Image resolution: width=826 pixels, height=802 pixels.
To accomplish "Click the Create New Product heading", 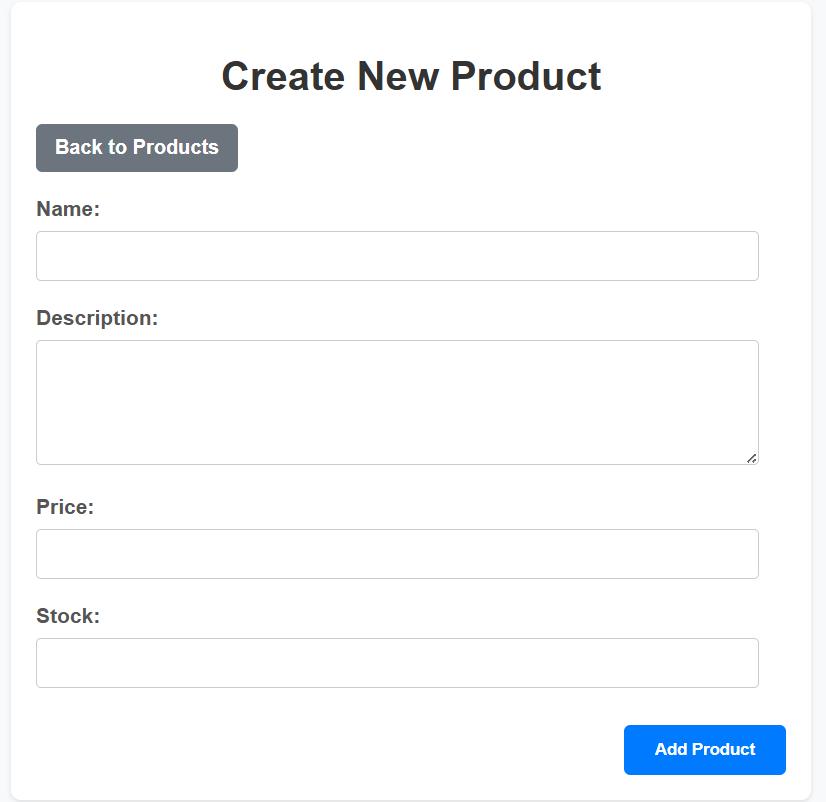I will click(x=411, y=76).
